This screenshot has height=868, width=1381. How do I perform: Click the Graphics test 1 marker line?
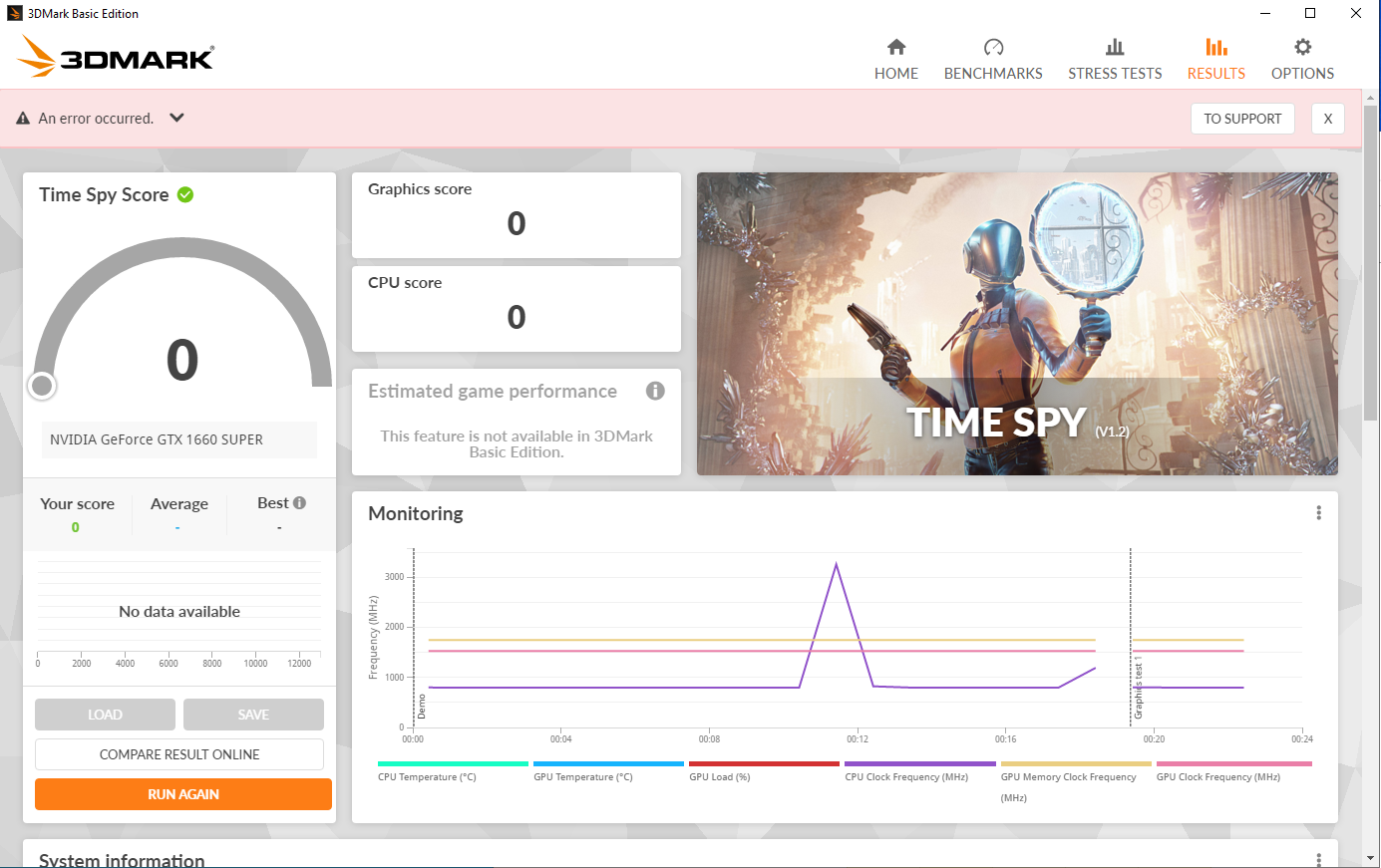pyautogui.click(x=1131, y=638)
